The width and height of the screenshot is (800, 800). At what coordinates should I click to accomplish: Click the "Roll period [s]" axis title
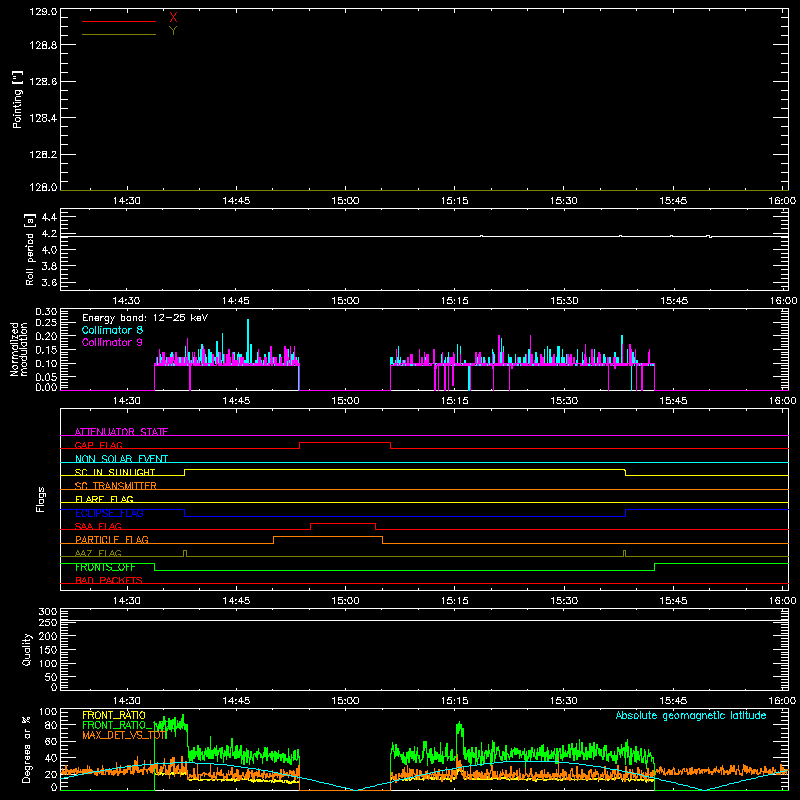pos(30,249)
